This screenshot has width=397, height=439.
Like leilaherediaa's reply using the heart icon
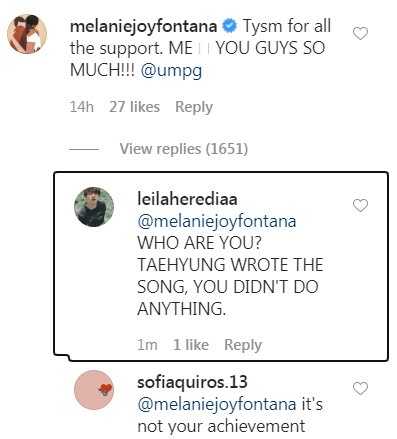(360, 205)
